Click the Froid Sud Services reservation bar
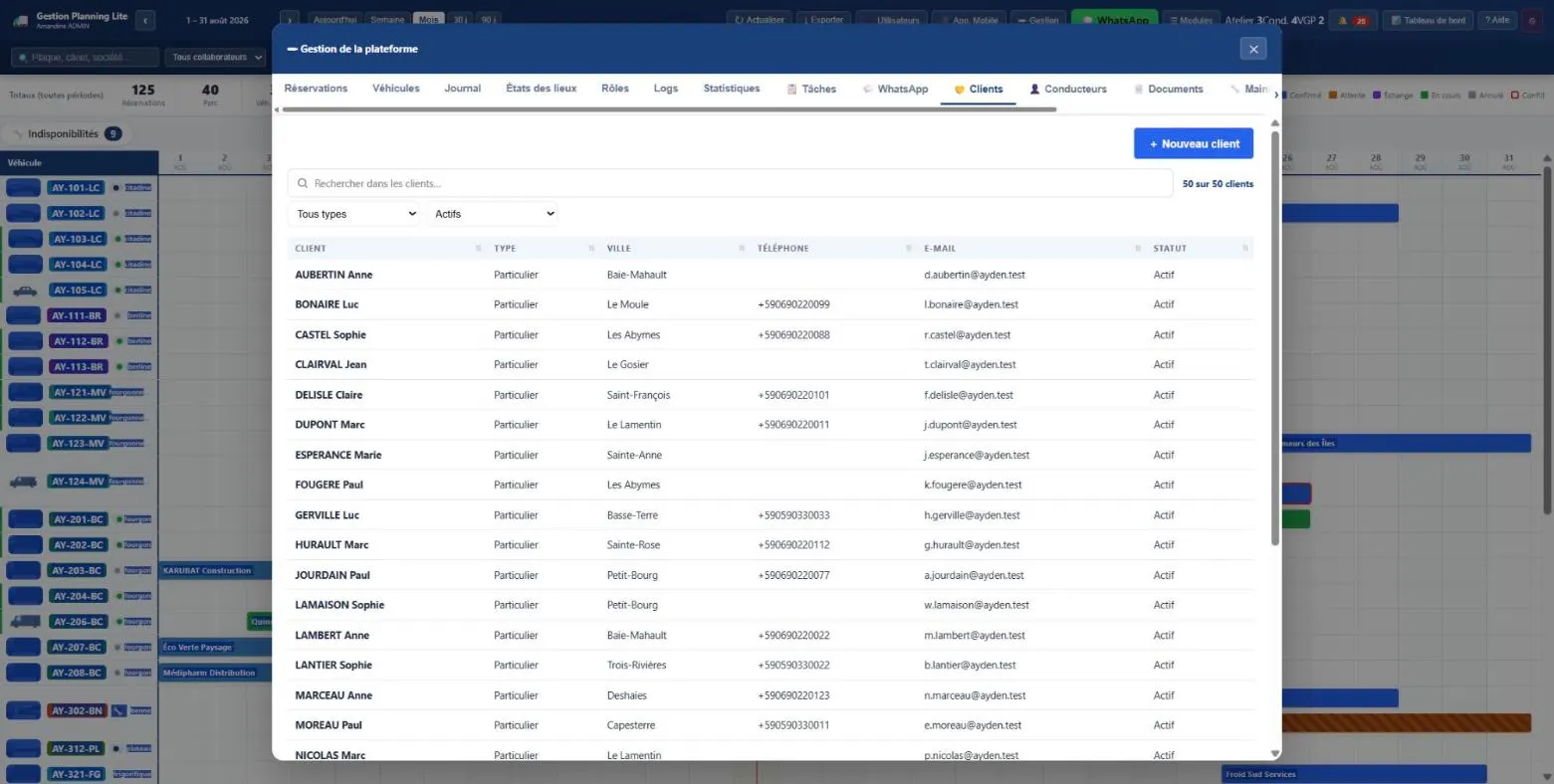This screenshot has height=784, width=1554. click(x=1354, y=774)
